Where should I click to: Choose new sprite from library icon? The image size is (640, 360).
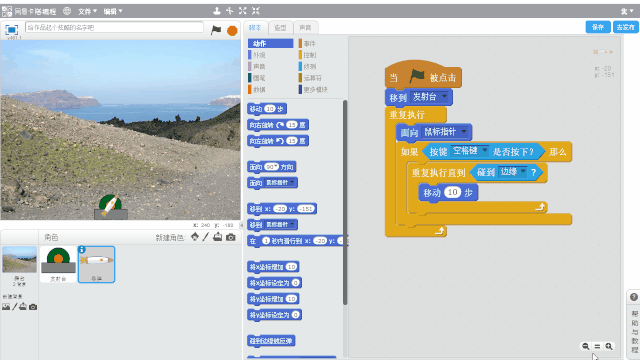195,237
